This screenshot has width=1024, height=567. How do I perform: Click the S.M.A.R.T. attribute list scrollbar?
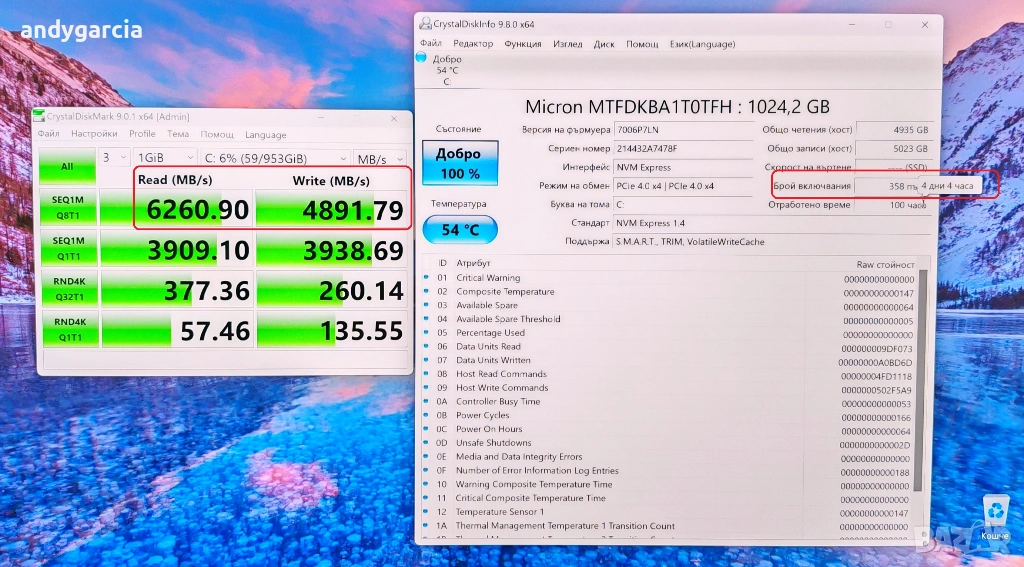tap(921, 400)
